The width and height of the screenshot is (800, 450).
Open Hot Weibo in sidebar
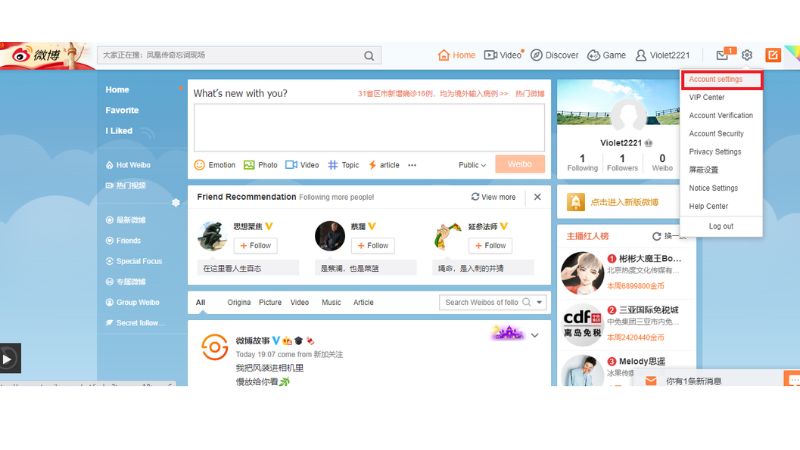(x=128, y=165)
